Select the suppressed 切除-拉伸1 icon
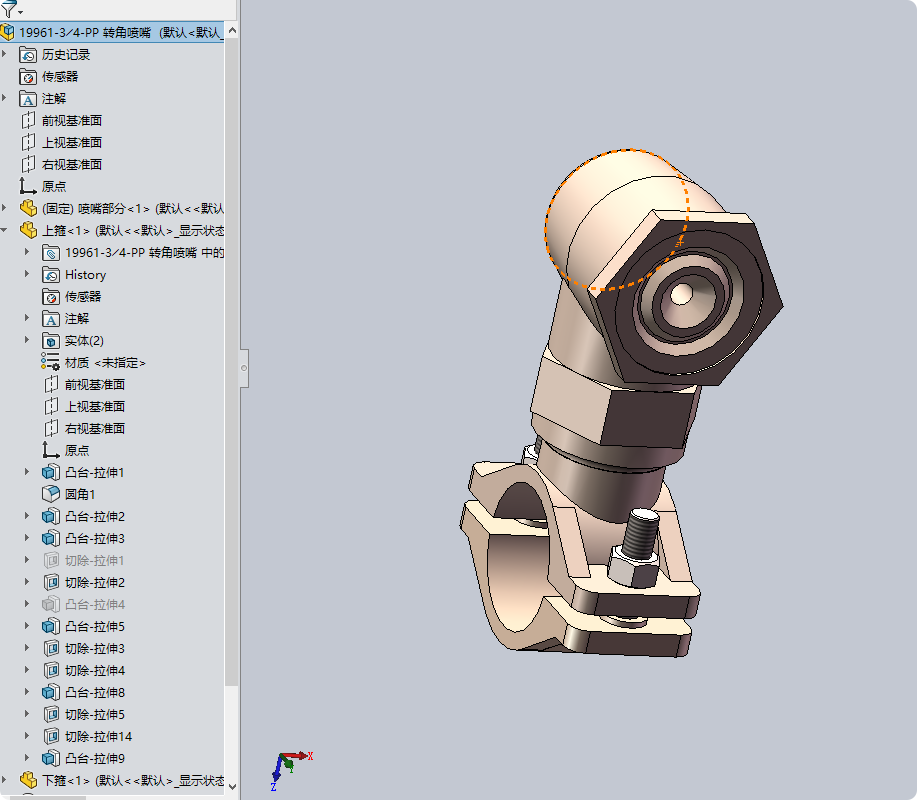917x800 pixels. 51,561
